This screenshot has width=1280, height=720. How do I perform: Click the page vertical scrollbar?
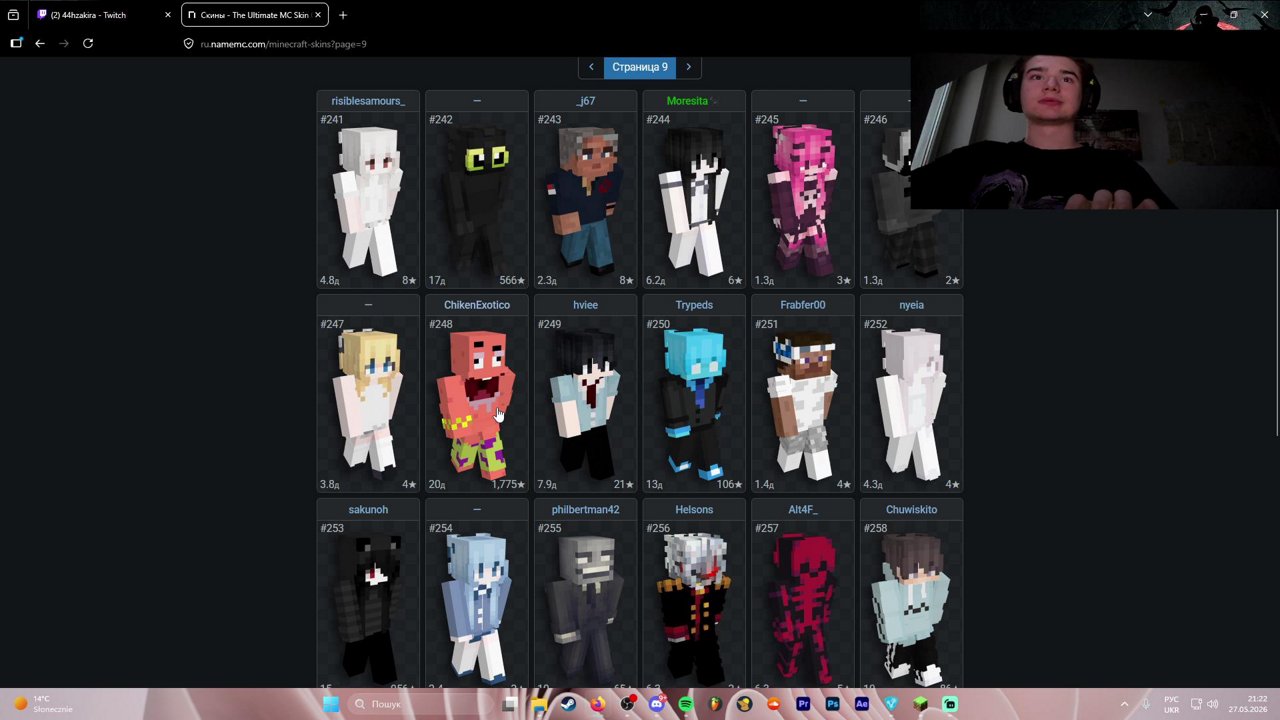1276,322
